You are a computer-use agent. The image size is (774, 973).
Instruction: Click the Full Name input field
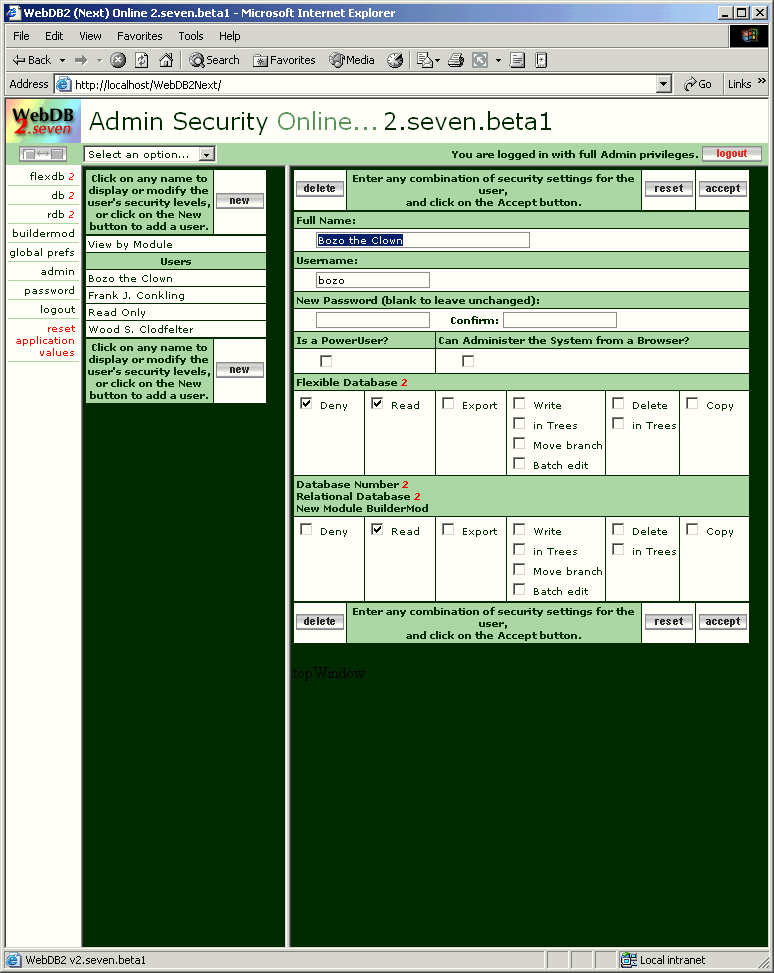423,240
